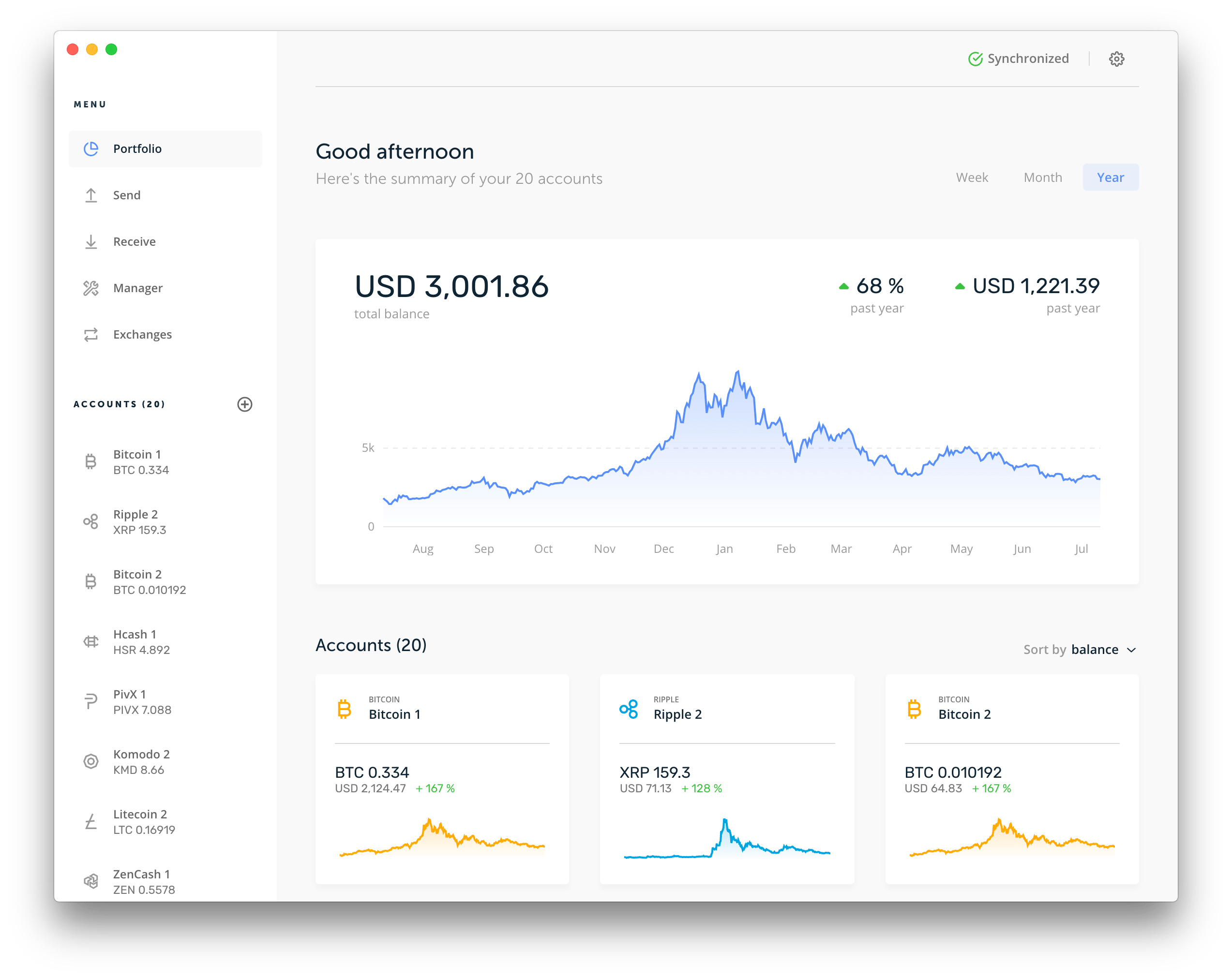Image resolution: width=1232 pixels, height=979 pixels.
Task: Switch to the Month view
Action: point(1042,177)
